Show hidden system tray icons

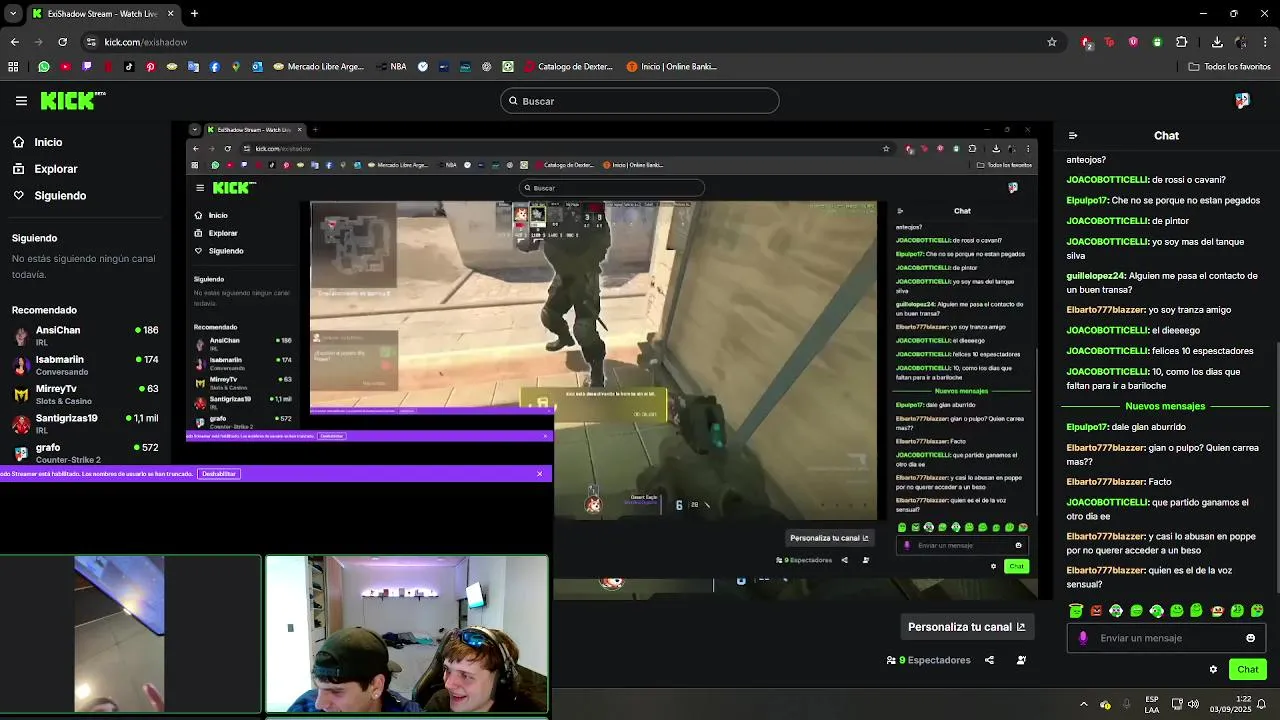1083,704
